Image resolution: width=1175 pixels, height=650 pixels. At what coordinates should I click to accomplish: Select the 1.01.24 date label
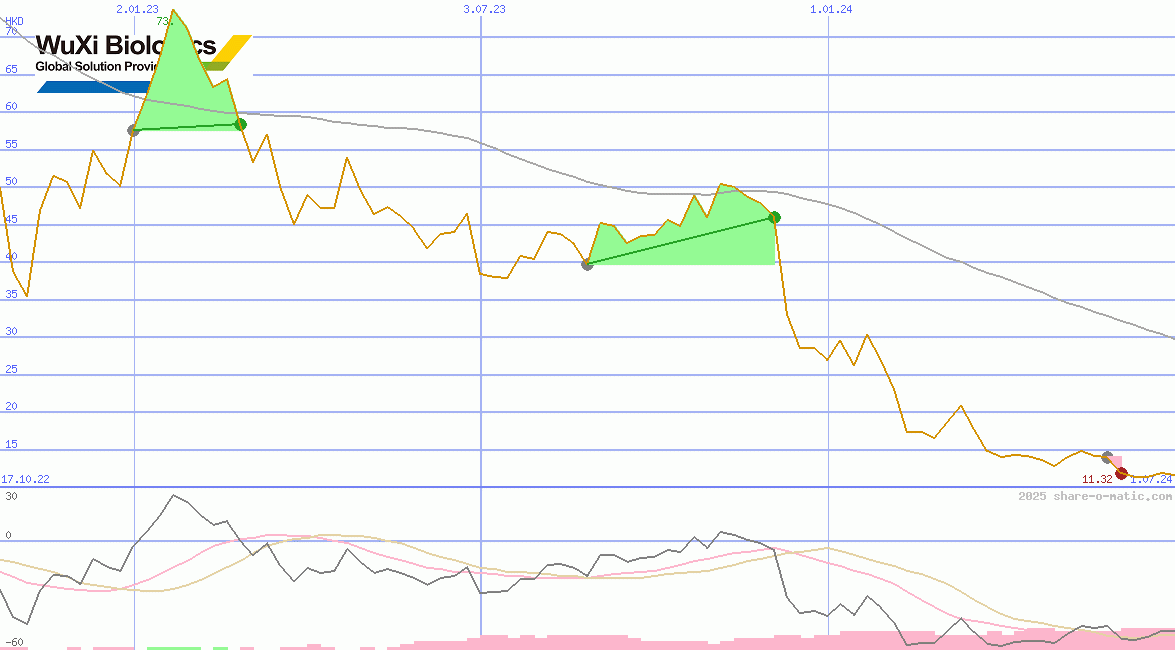[831, 9]
